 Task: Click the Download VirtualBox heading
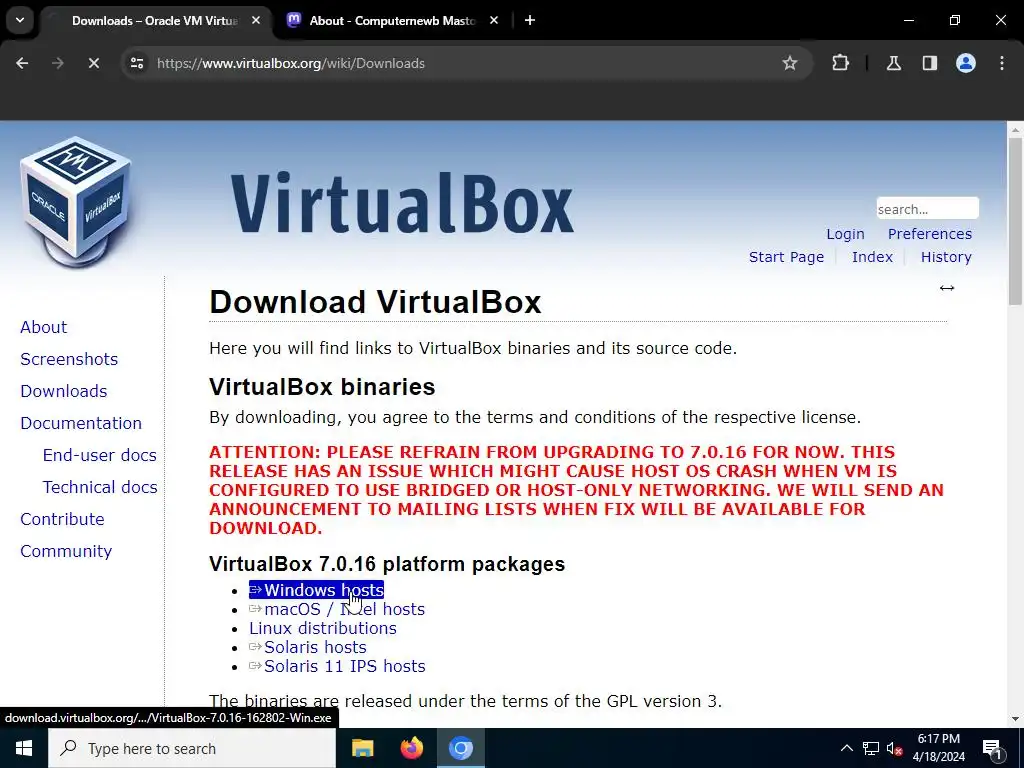[375, 302]
